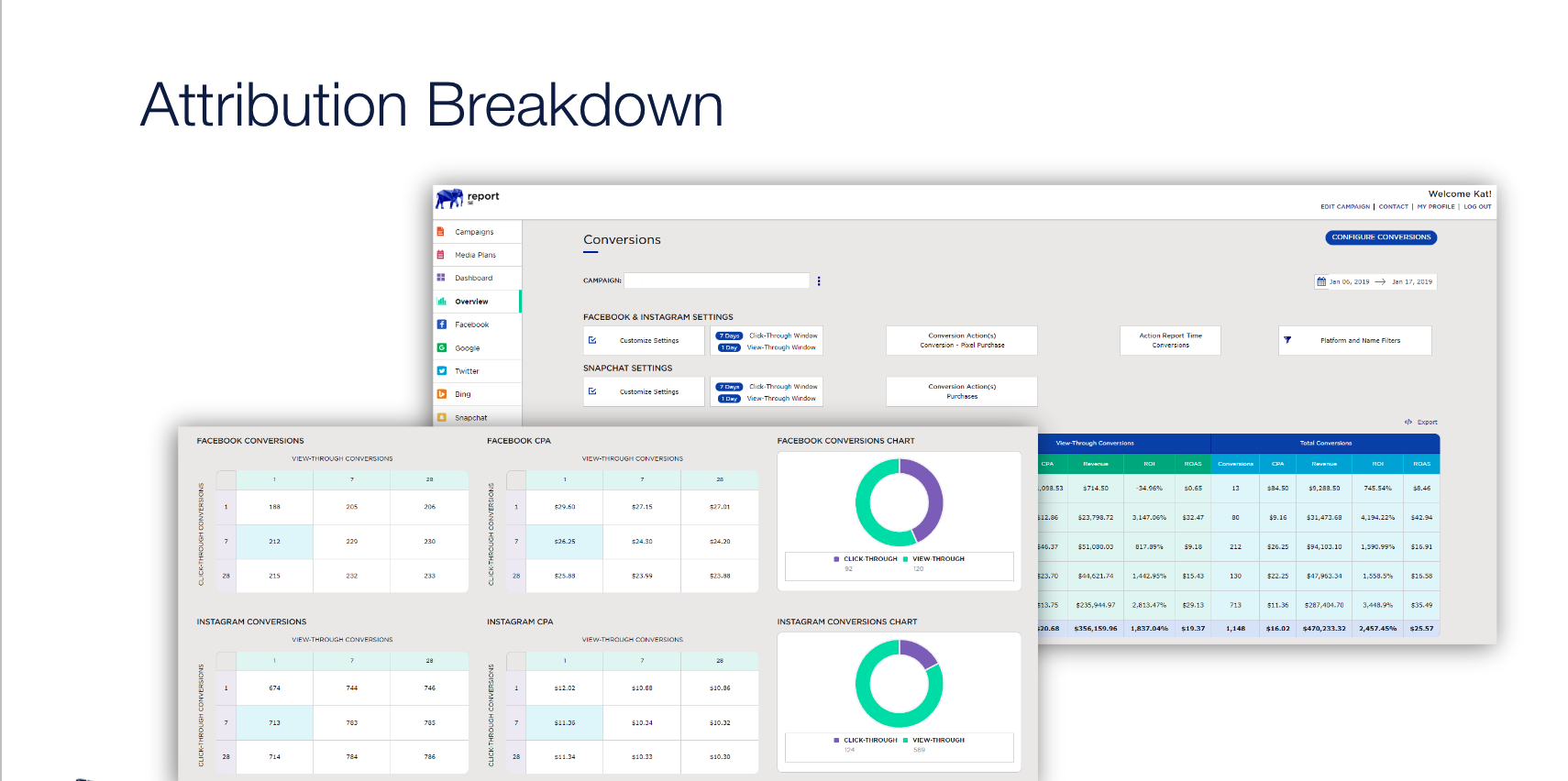Open Facebook Conversion Action(s) Pixel Purchase selector

[962, 340]
